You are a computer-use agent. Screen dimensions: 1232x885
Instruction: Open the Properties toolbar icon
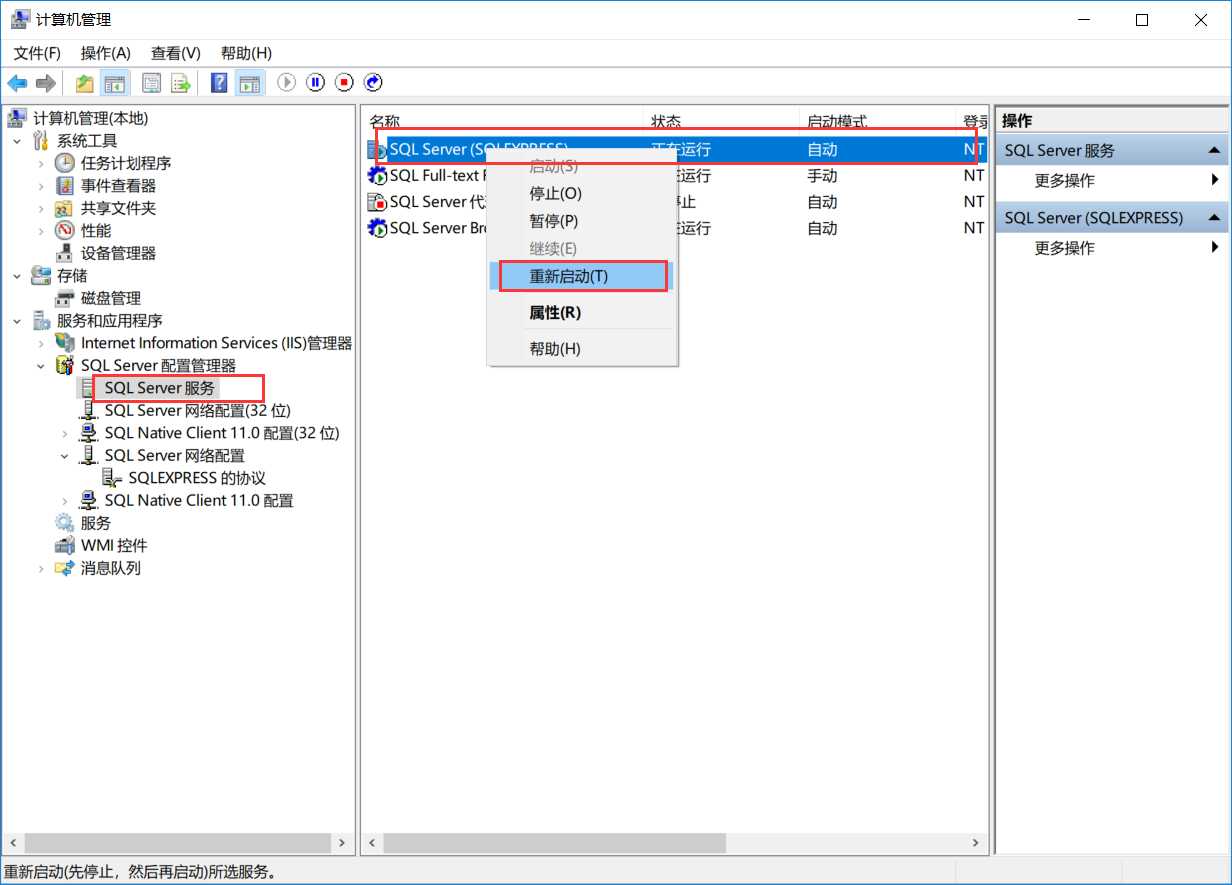[152, 83]
